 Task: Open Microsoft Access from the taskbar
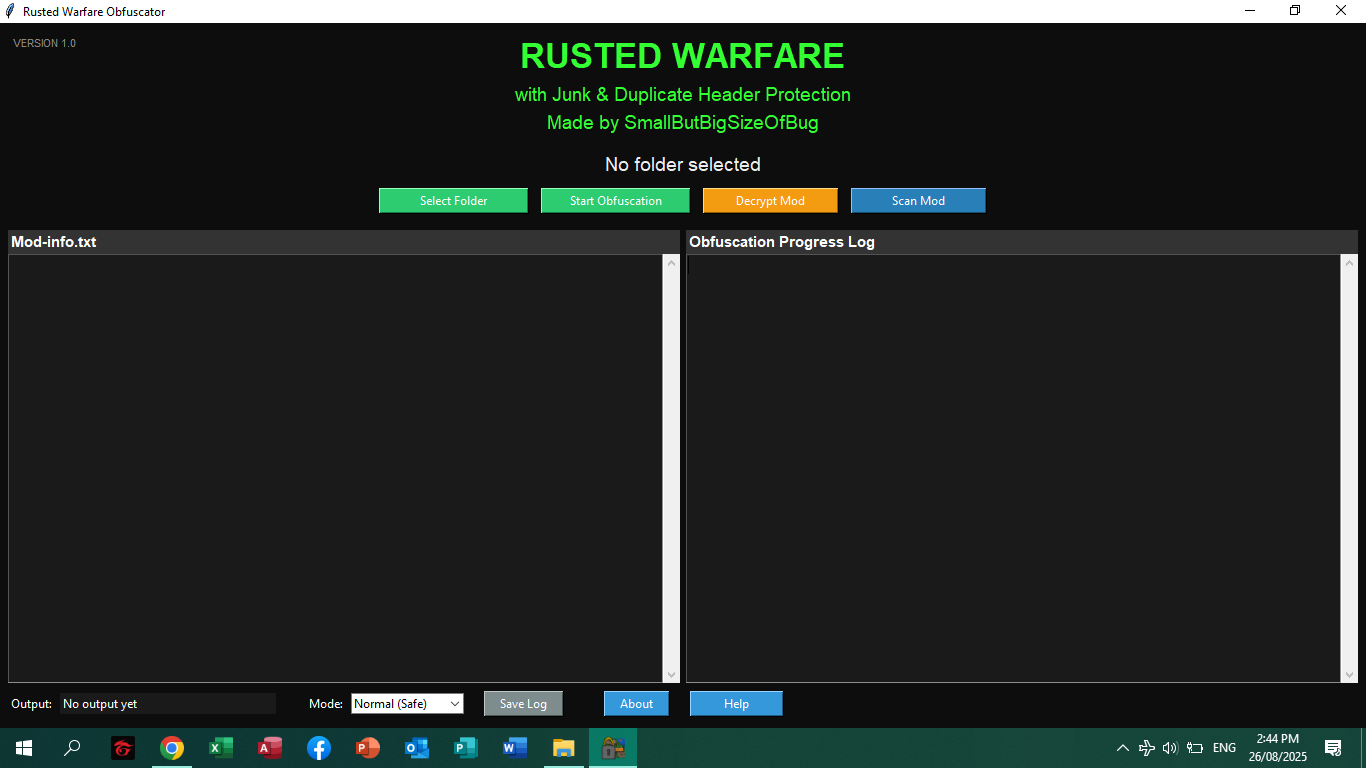click(270, 747)
